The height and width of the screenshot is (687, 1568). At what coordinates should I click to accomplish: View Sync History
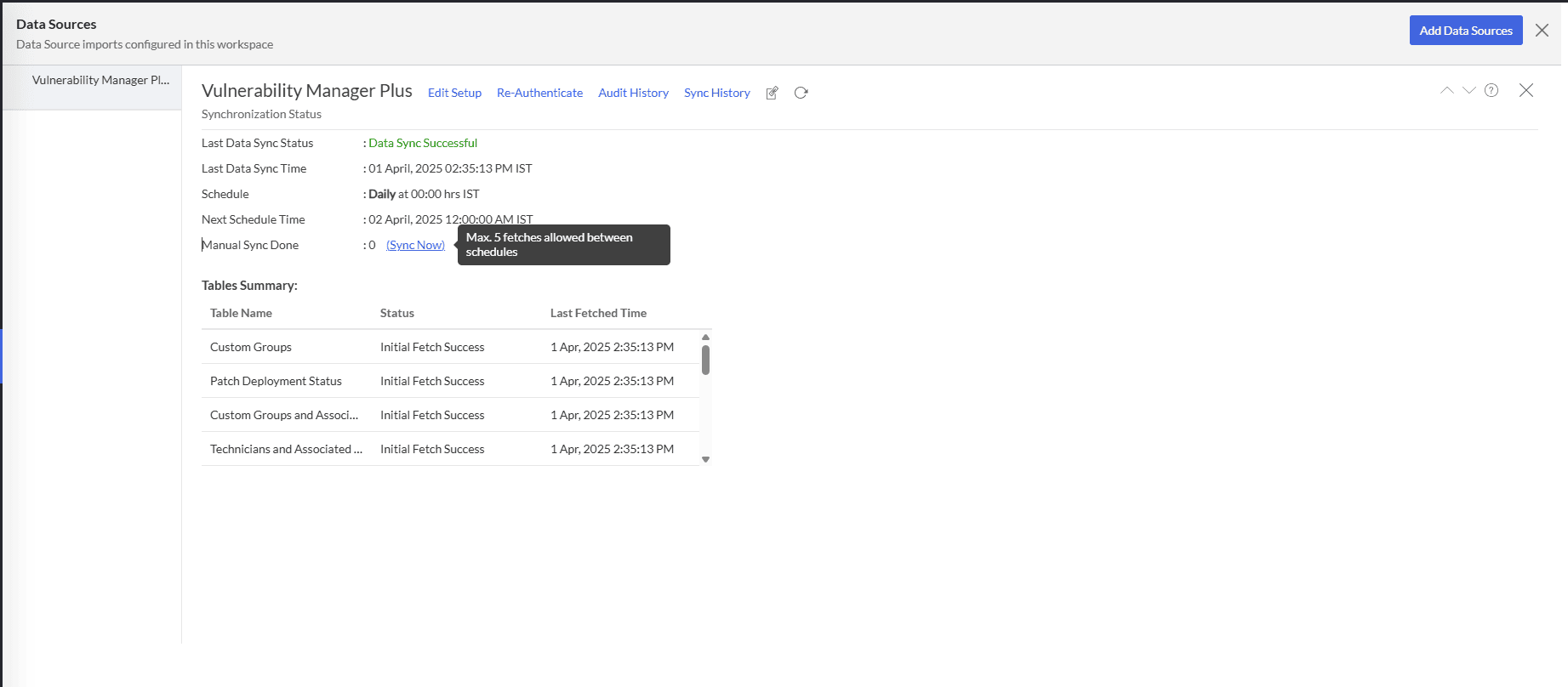[716, 93]
